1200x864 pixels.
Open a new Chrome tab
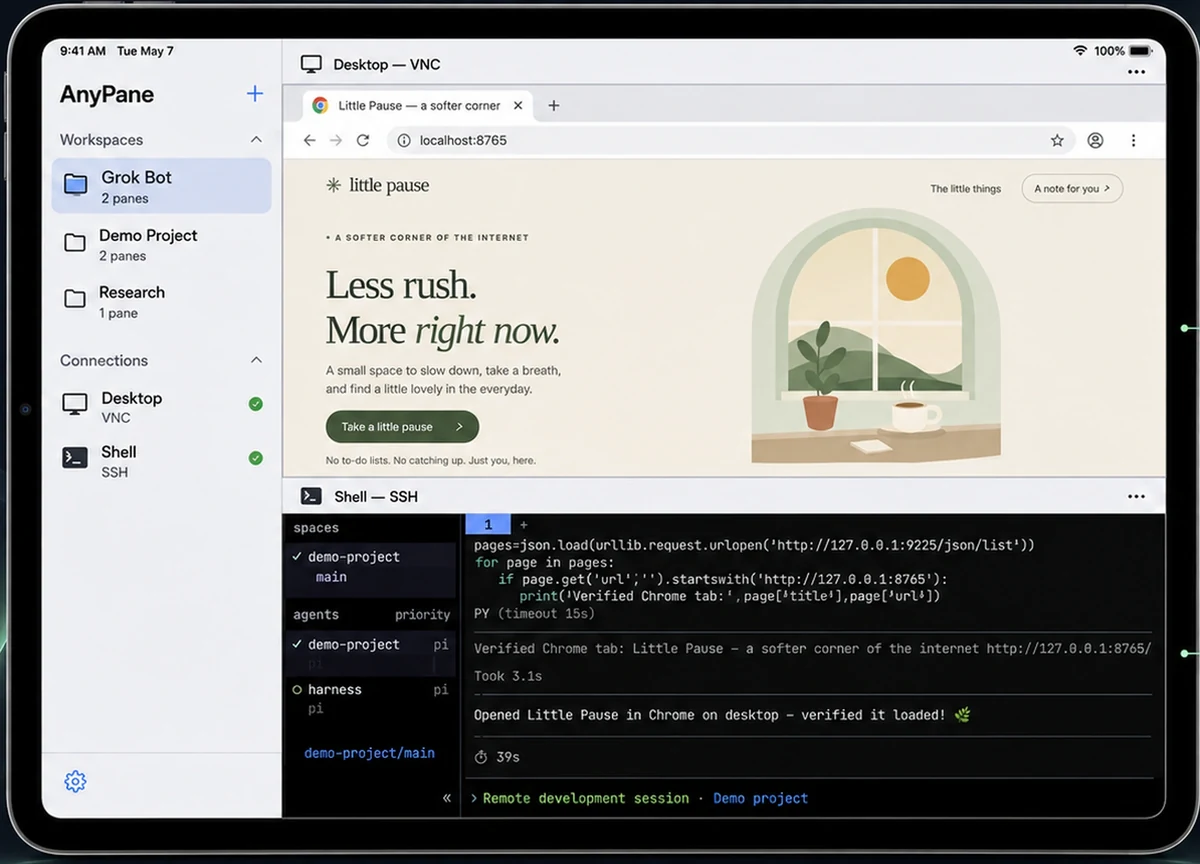pyautogui.click(x=553, y=105)
